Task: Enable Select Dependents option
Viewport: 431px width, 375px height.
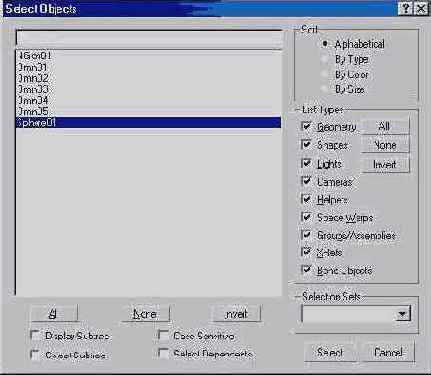Action: pyautogui.click(x=163, y=353)
